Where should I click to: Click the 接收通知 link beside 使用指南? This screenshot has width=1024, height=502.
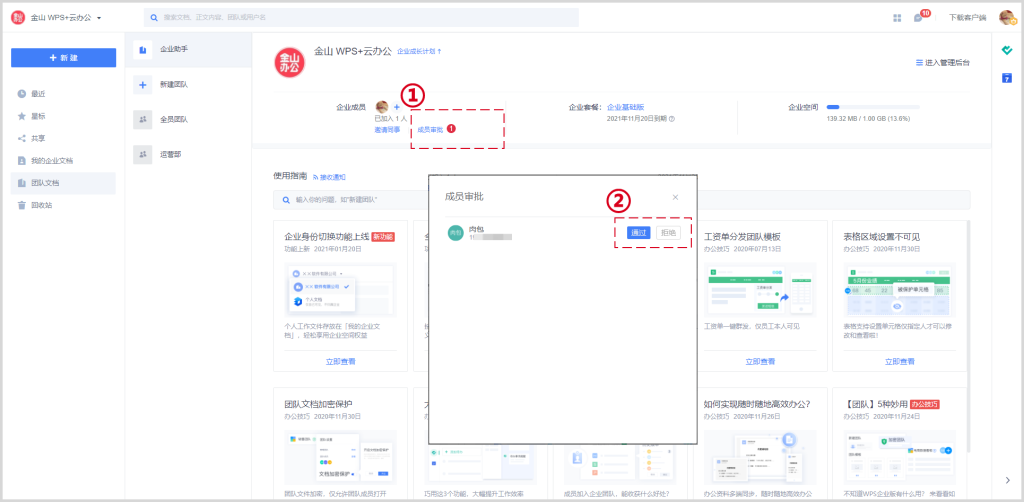pyautogui.click(x=330, y=177)
